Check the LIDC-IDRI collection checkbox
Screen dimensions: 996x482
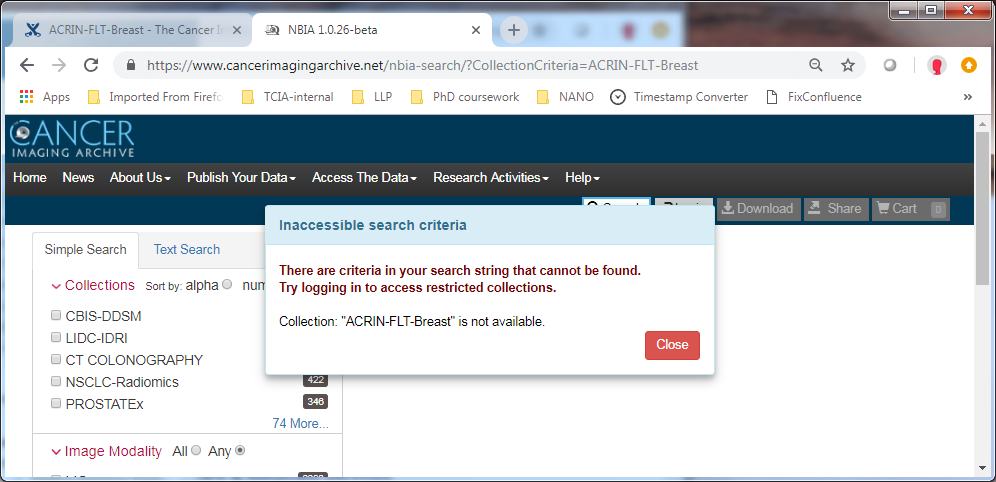[x=56, y=337]
